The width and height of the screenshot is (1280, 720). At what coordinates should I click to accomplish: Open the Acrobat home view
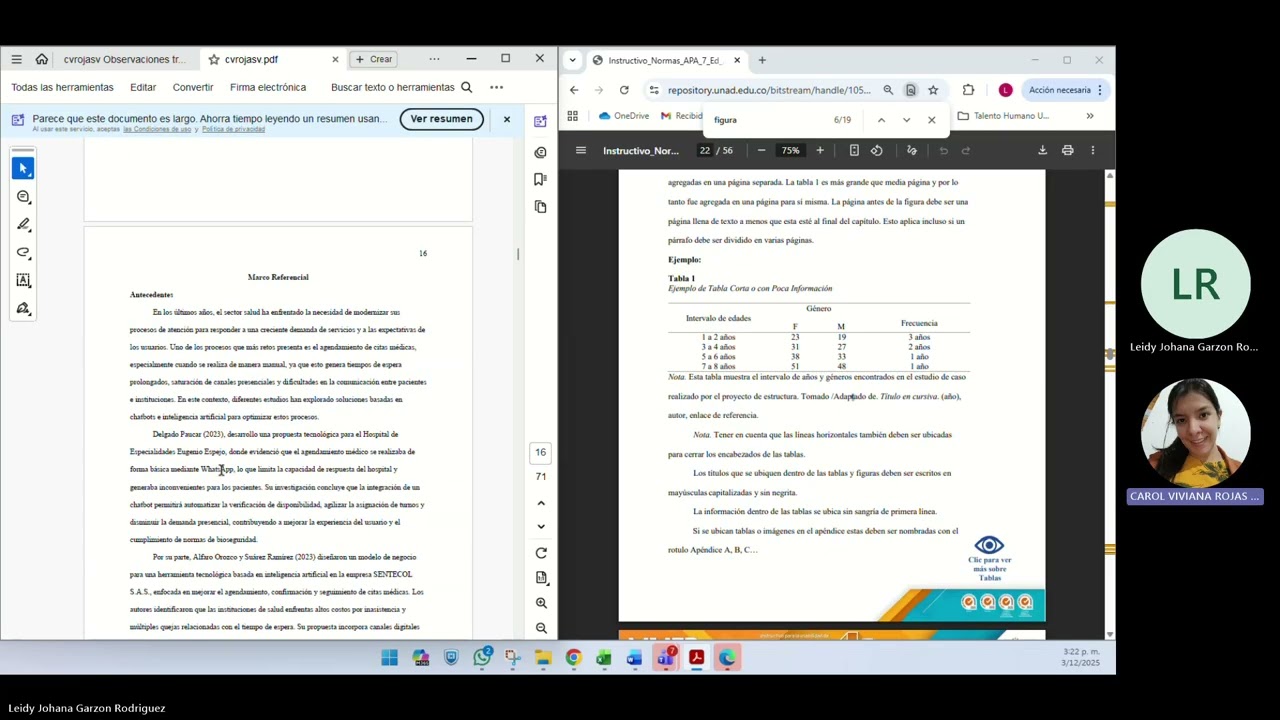pos(41,59)
